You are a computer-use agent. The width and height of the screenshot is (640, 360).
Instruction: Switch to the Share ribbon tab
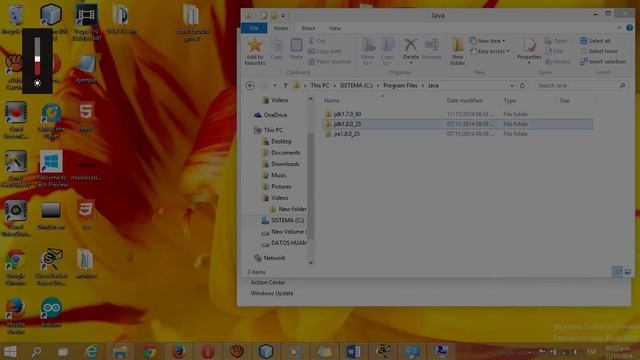308,28
